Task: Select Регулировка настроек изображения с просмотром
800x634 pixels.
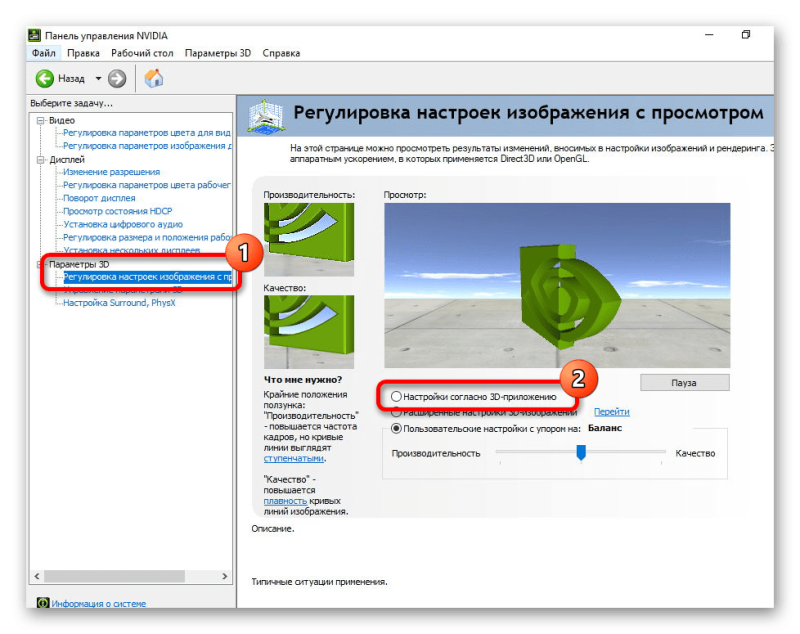Action: click(147, 277)
